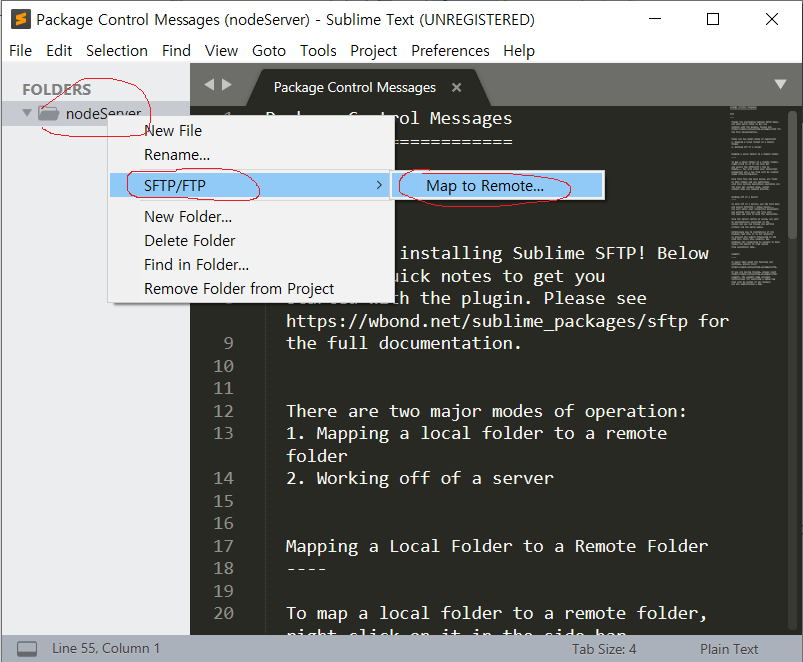Click line number 12 in the gutter
This screenshot has height=662, width=803.
(x=223, y=411)
